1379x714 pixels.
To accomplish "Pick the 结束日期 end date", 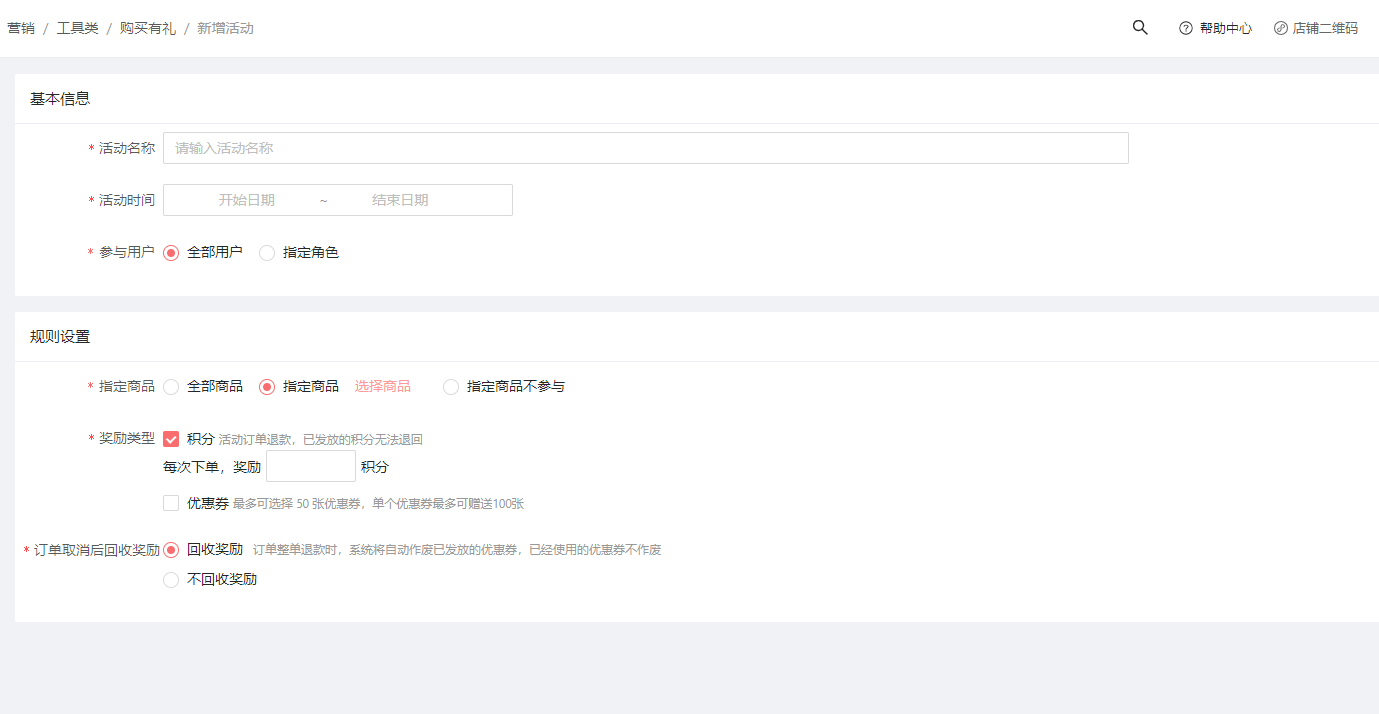I will (x=400, y=200).
